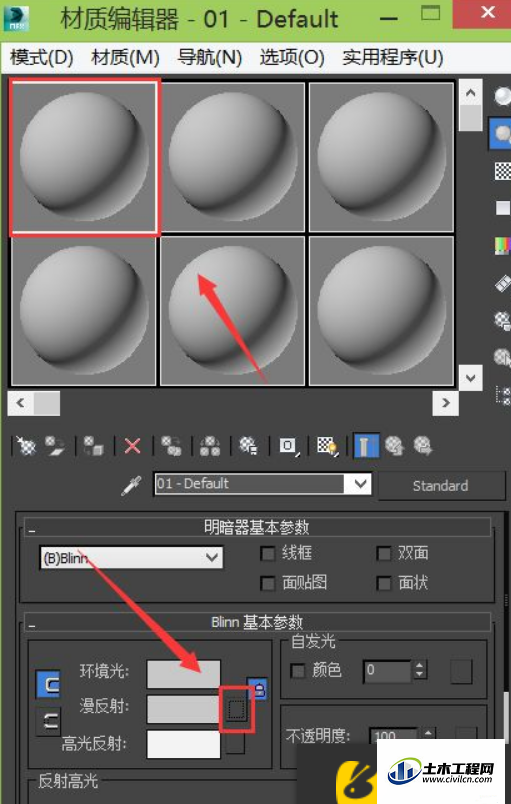The image size is (511, 804).
Task: Open the 材质(M) menu
Action: [126, 57]
